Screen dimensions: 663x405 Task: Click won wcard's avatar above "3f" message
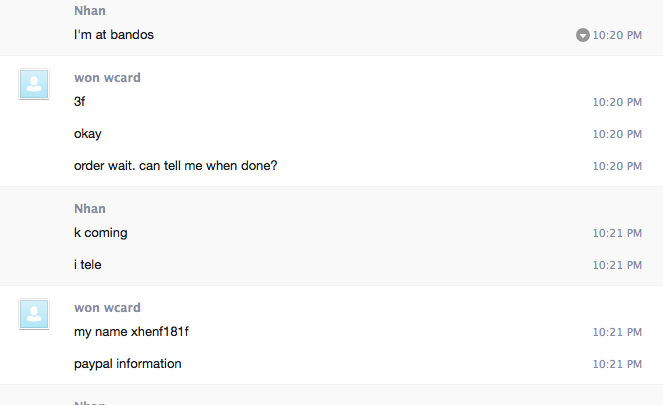point(34,84)
